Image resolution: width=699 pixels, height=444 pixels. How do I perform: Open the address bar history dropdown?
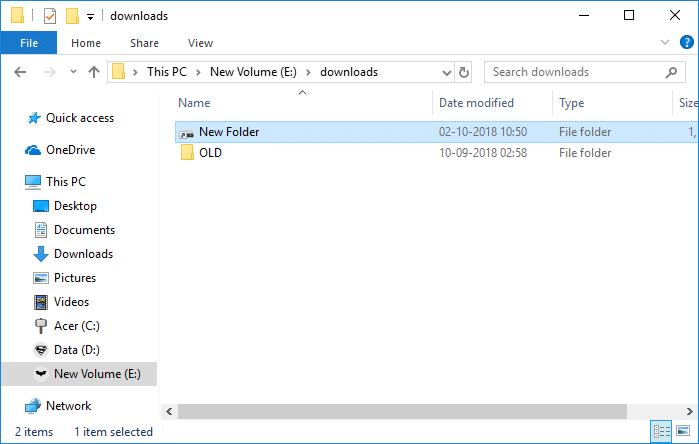[x=446, y=73]
